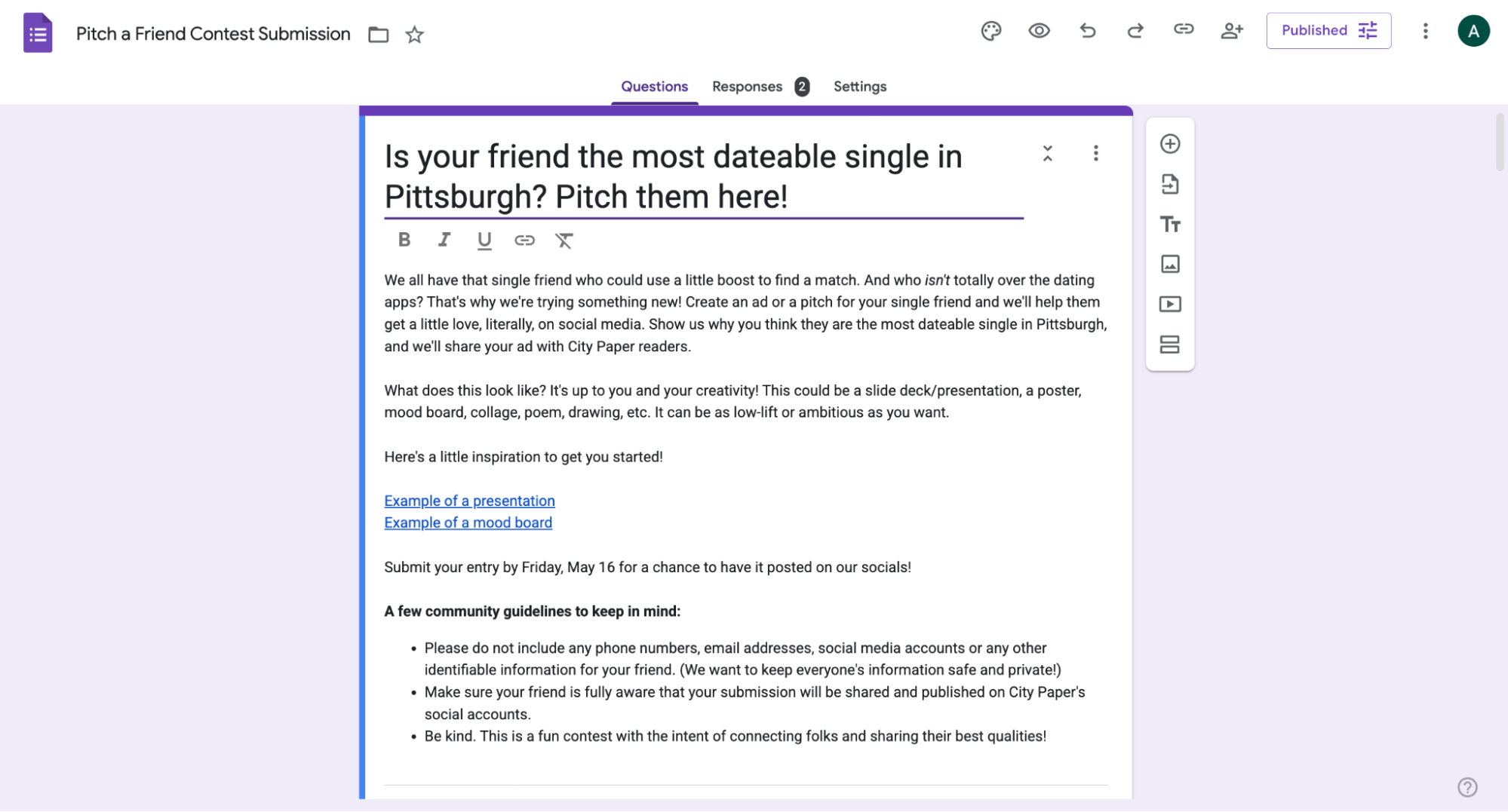Insert an image into form
This screenshot has height=812, width=1508.
click(1170, 264)
